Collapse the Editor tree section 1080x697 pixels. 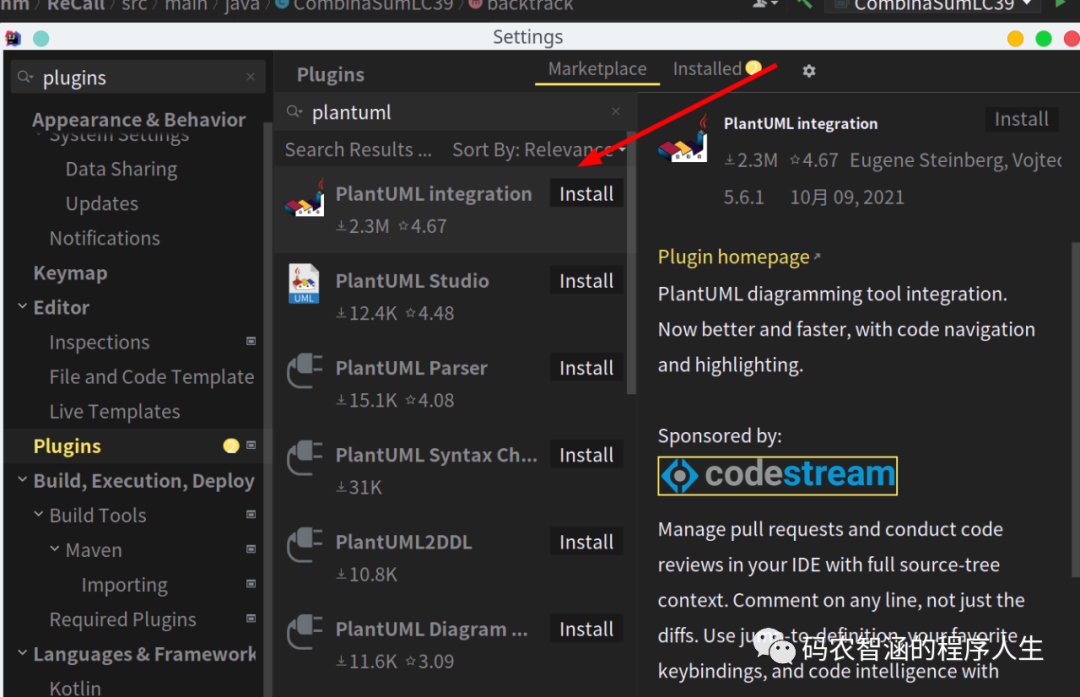(22, 306)
